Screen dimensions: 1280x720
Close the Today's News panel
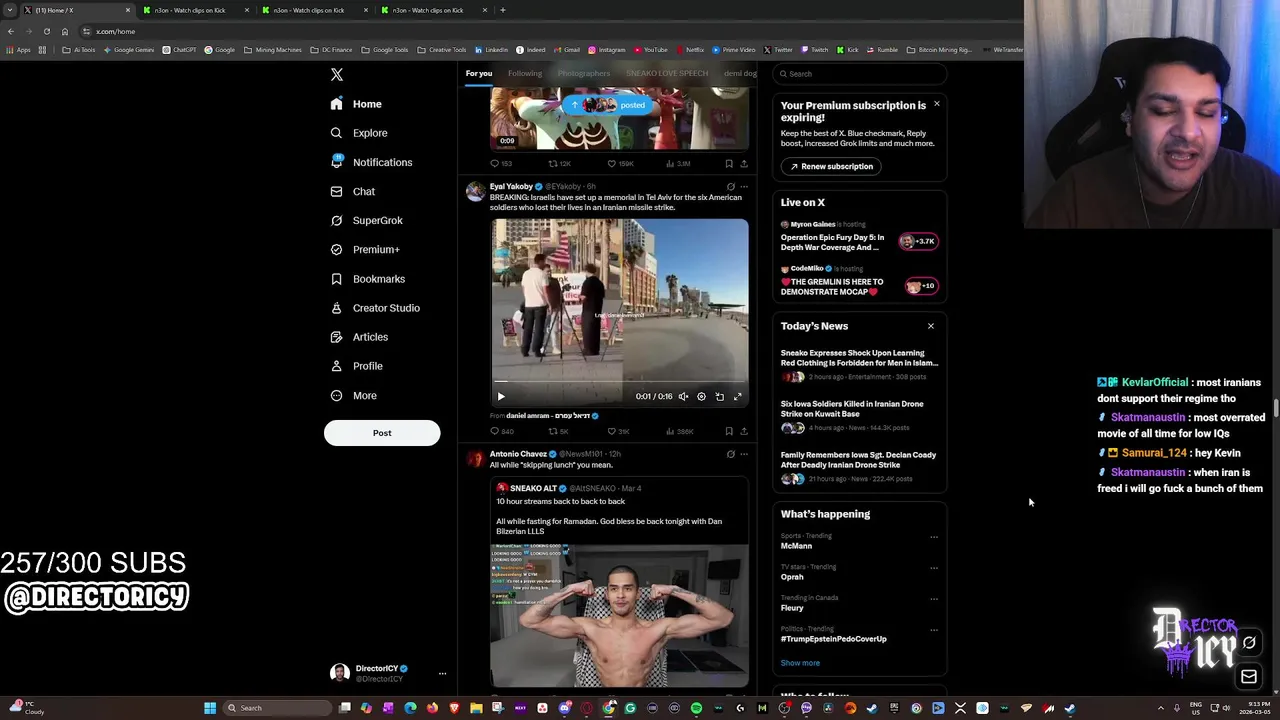point(931,326)
